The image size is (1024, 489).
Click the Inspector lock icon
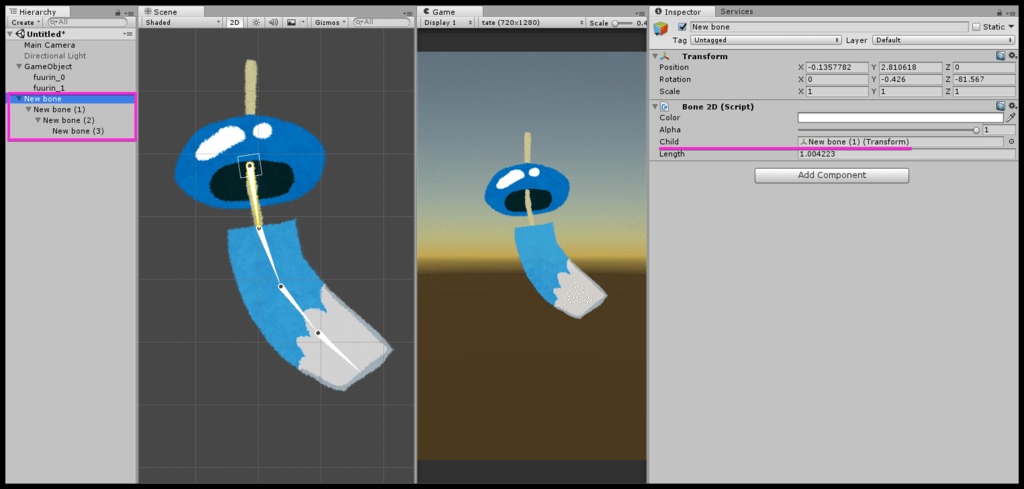(999, 12)
